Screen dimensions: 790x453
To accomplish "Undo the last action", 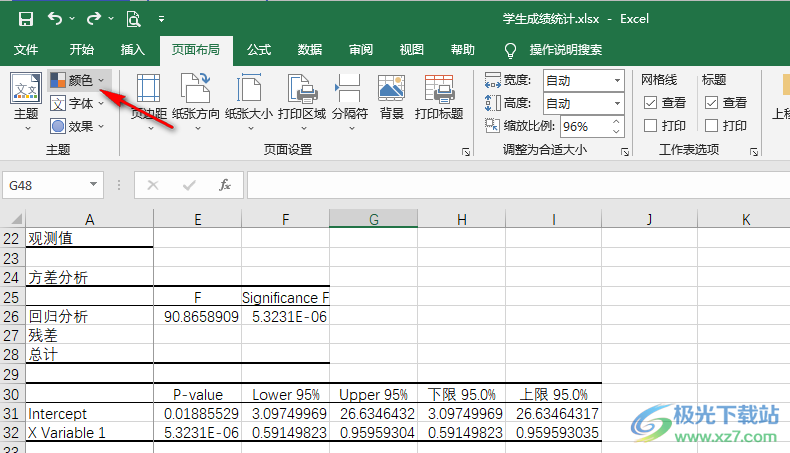I will [55, 19].
